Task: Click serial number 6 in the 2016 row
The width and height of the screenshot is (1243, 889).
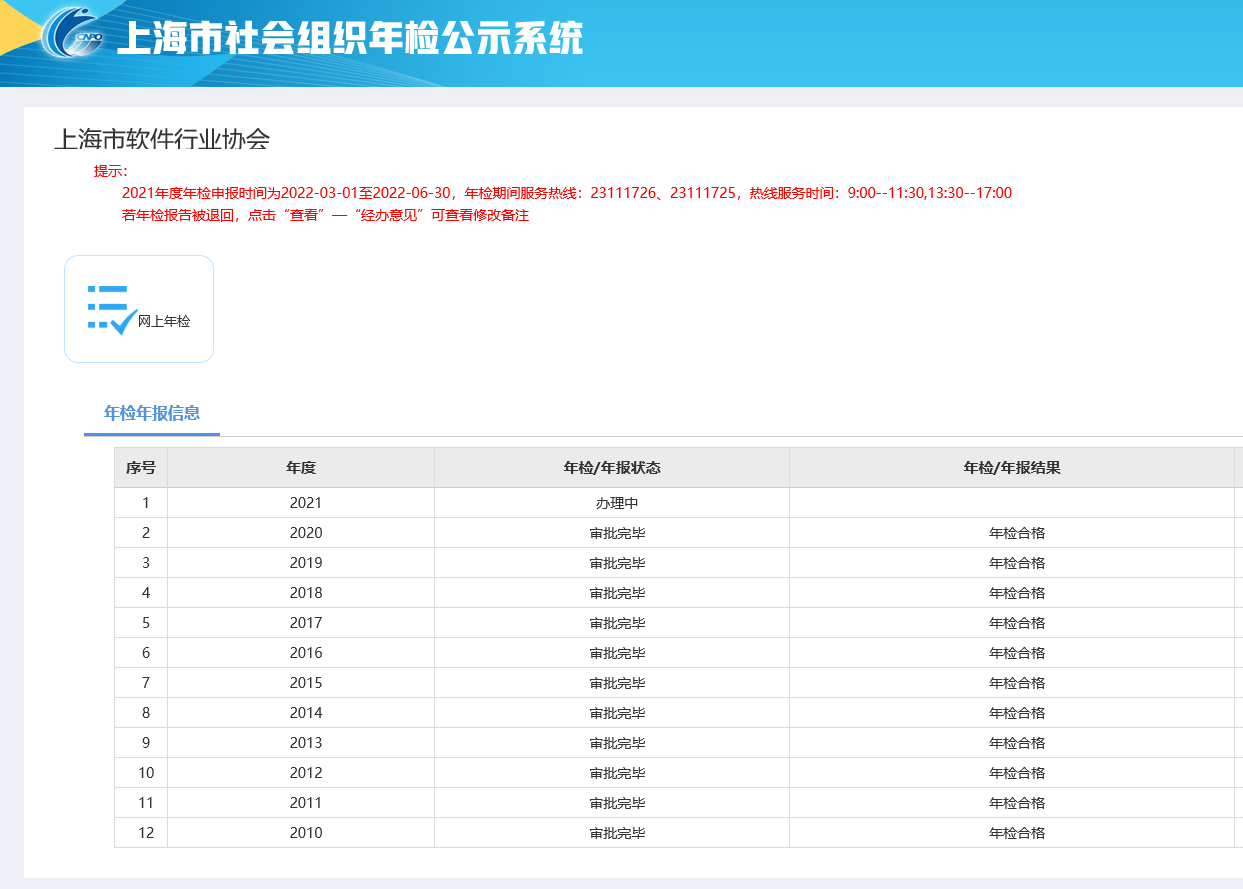Action: coord(146,653)
